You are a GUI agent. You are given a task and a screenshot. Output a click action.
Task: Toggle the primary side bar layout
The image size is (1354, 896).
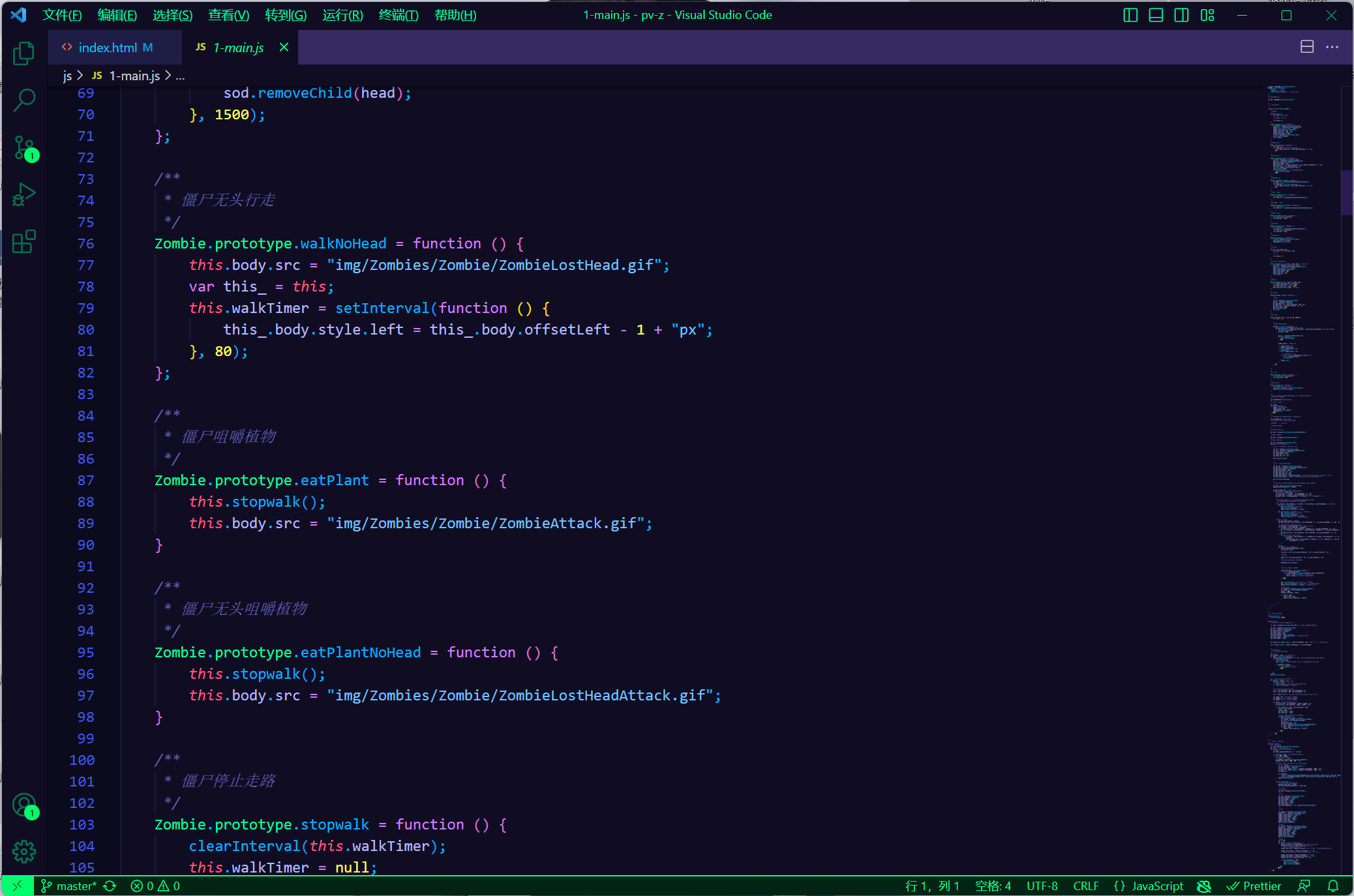click(1130, 15)
